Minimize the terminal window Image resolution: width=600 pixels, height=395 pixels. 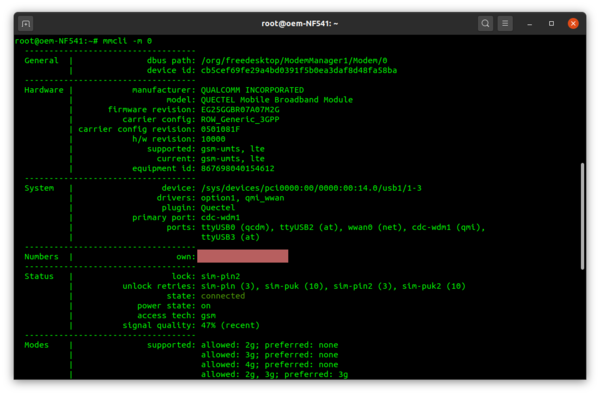coord(530,24)
